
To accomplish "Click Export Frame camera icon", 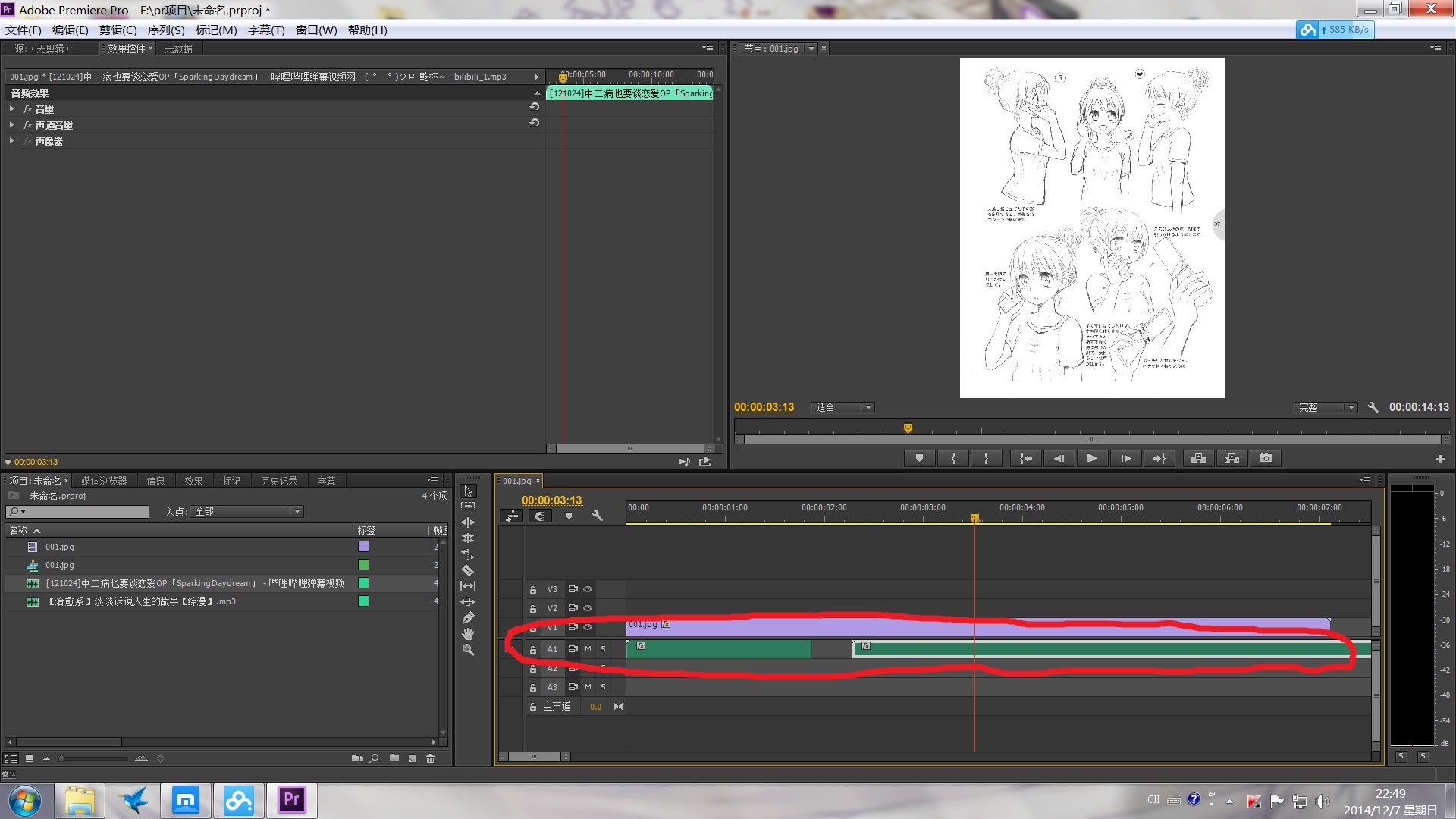I will coord(1265,458).
